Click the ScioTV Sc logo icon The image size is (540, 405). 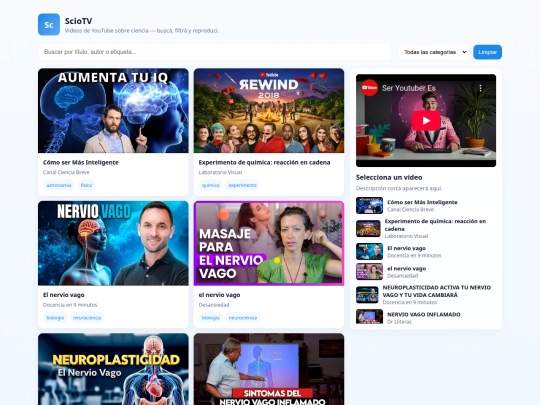(49, 24)
